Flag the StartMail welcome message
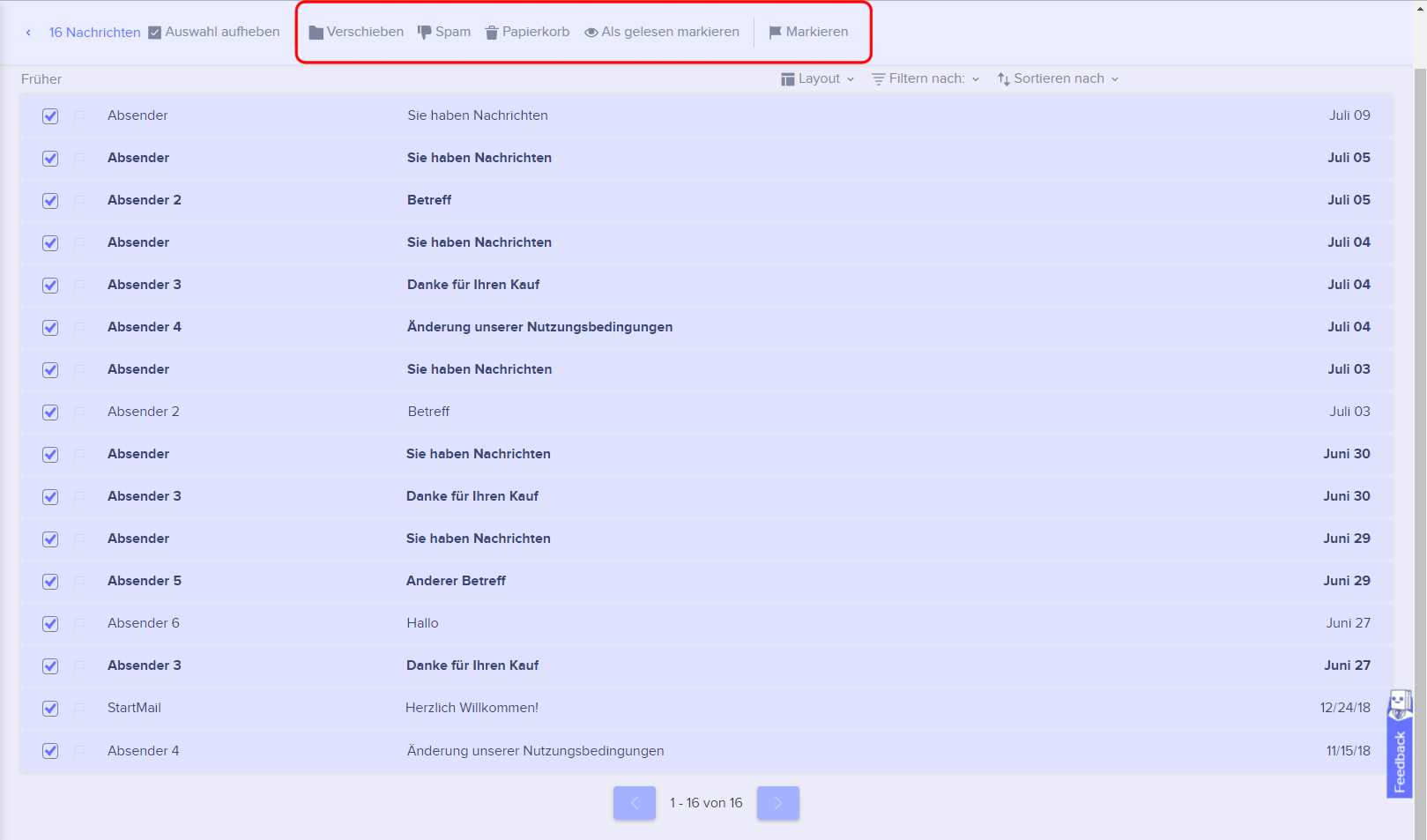 click(79, 708)
